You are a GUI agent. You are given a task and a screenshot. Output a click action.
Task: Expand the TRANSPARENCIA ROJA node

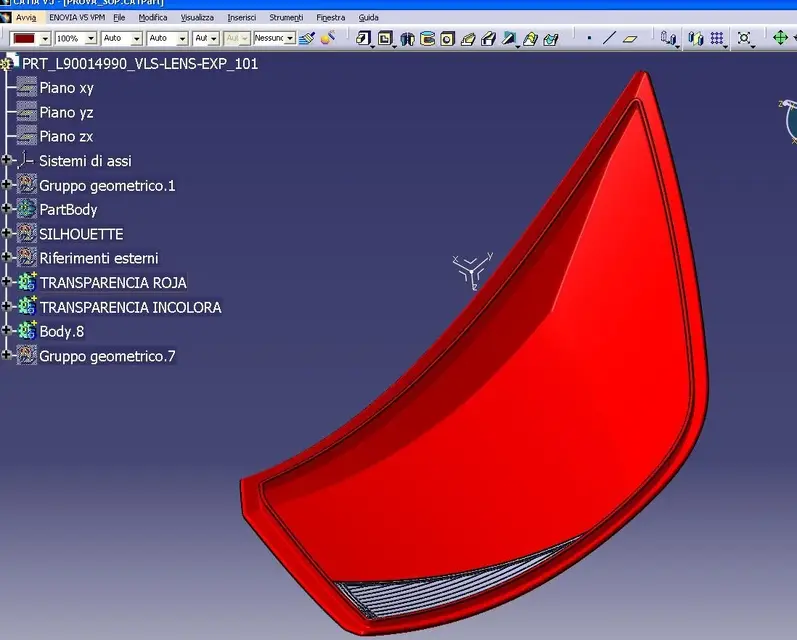pos(6,282)
